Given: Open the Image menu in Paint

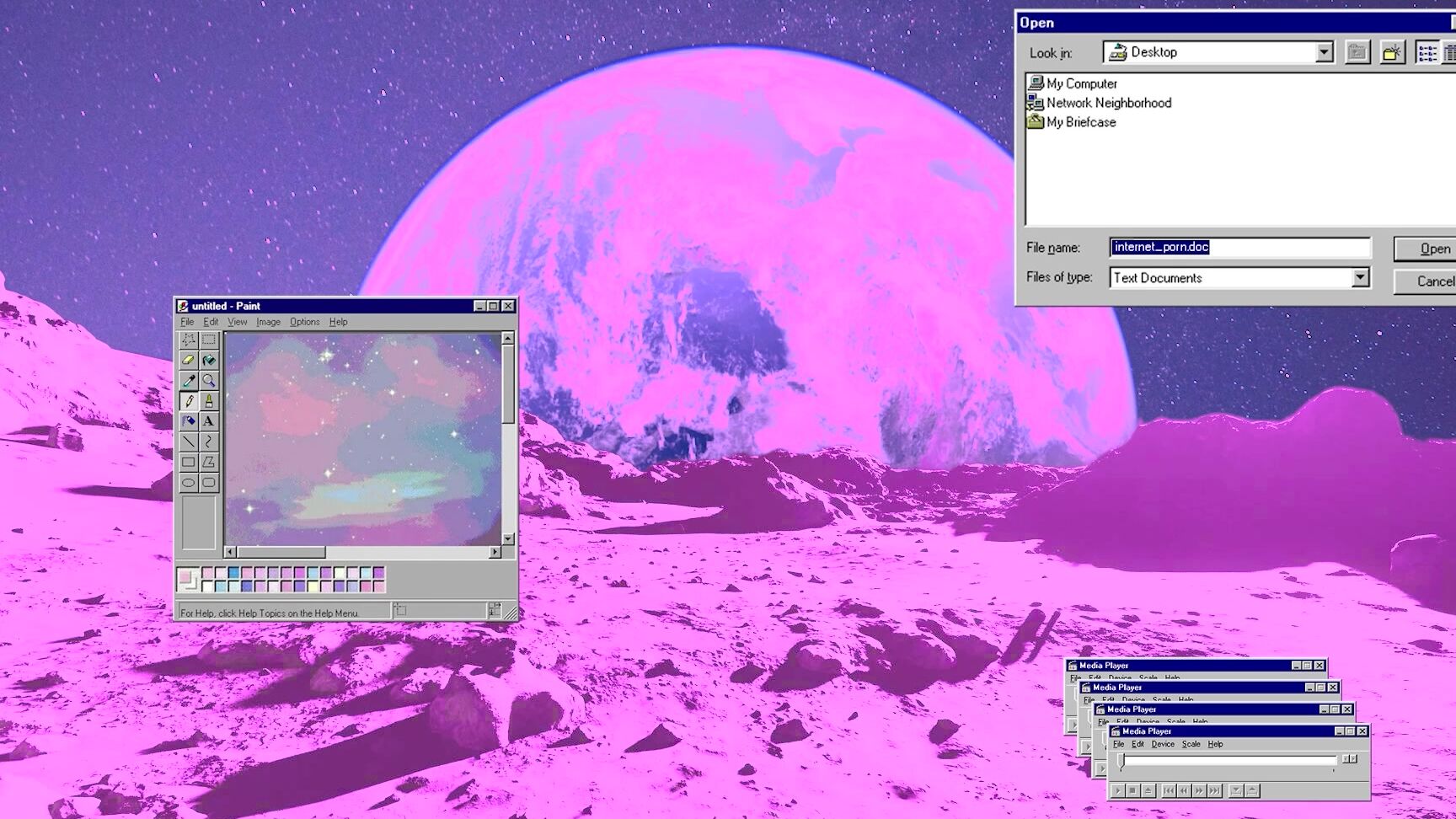Looking at the screenshot, I should [x=268, y=322].
